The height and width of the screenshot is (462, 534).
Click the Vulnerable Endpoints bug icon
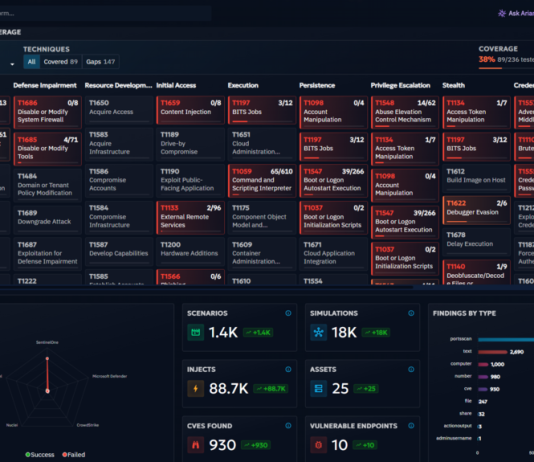[318, 445]
